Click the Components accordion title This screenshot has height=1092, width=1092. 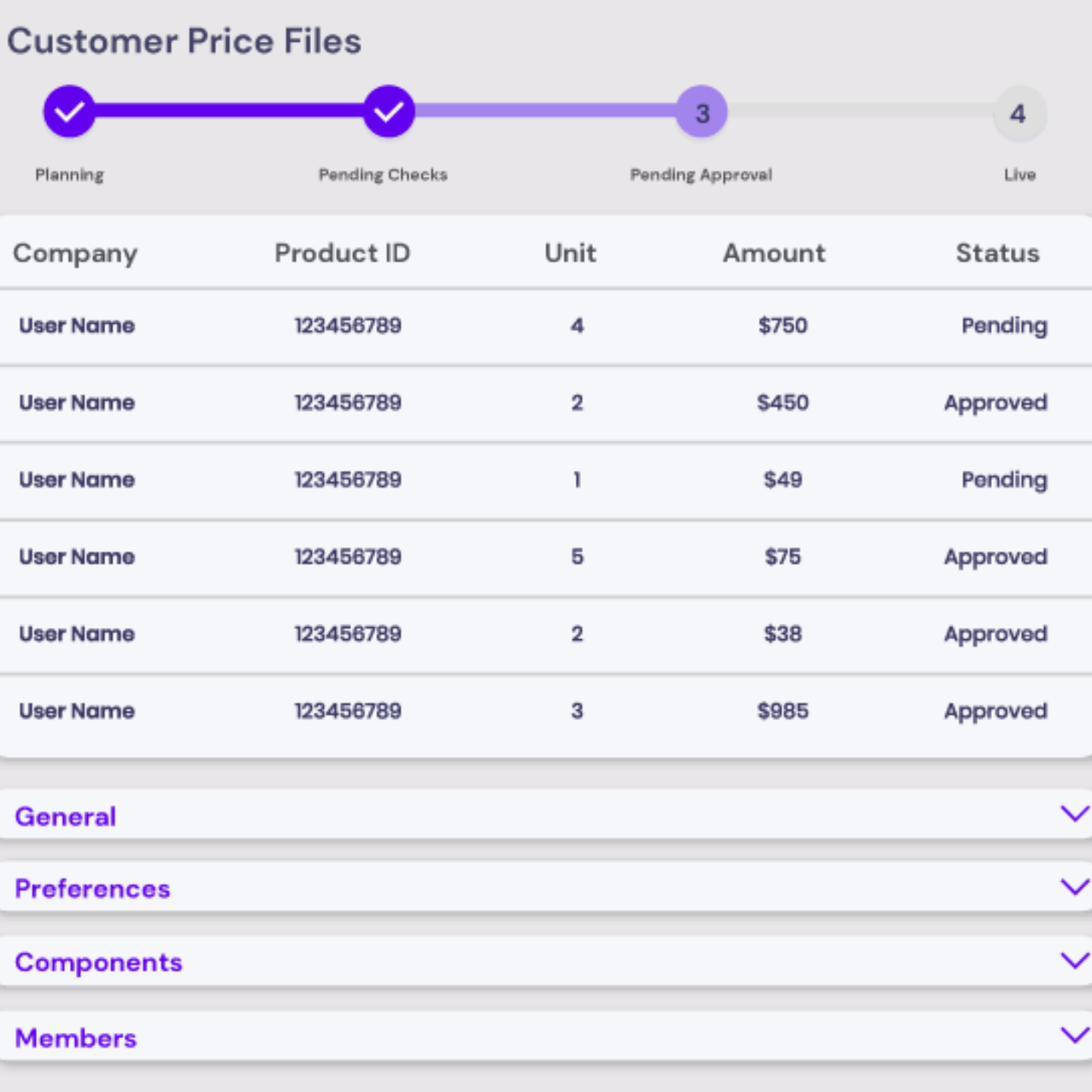(99, 962)
